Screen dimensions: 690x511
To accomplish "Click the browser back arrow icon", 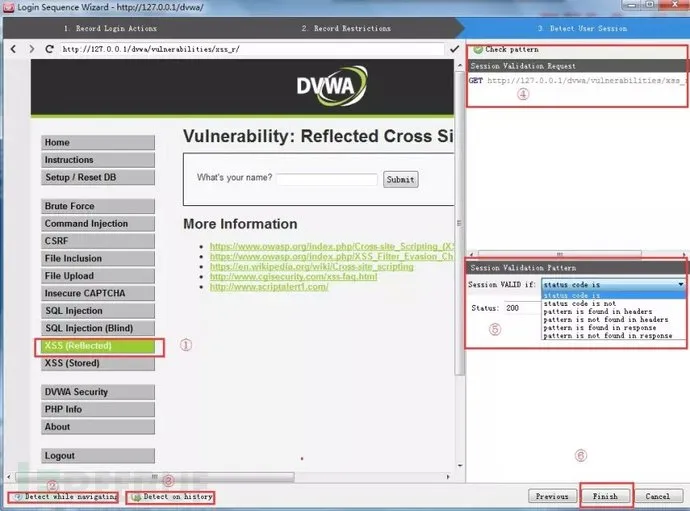I will (x=13, y=49).
